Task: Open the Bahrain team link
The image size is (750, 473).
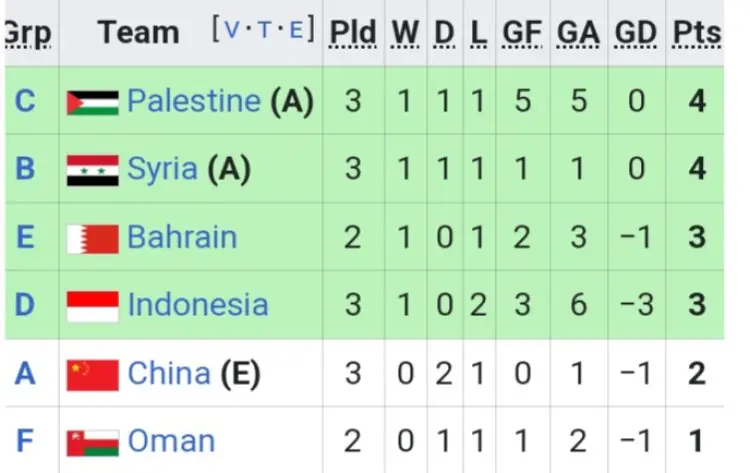Action: click(182, 237)
